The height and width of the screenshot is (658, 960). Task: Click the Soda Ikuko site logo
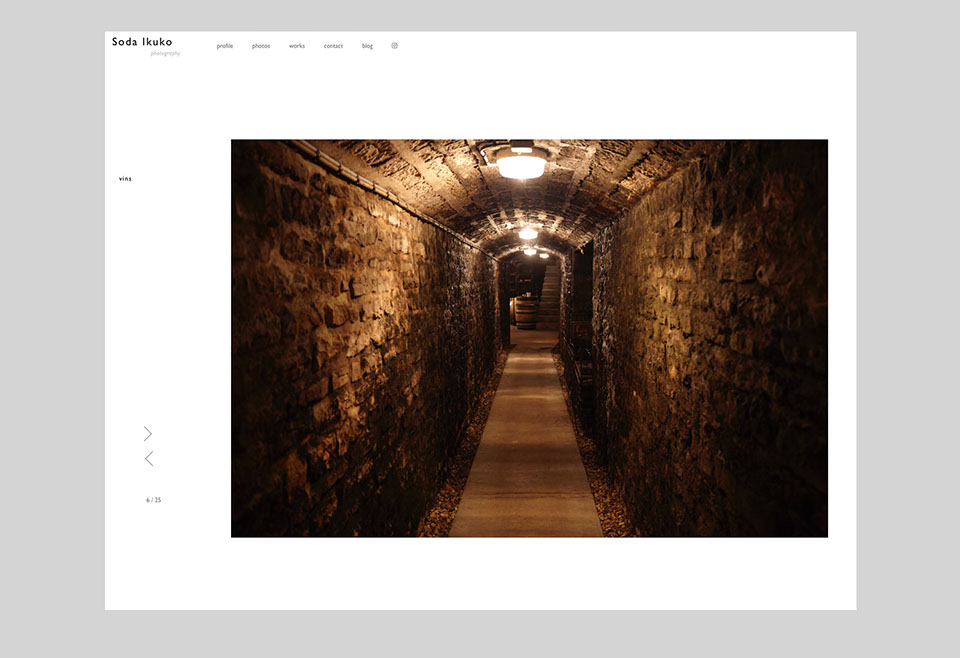click(142, 42)
